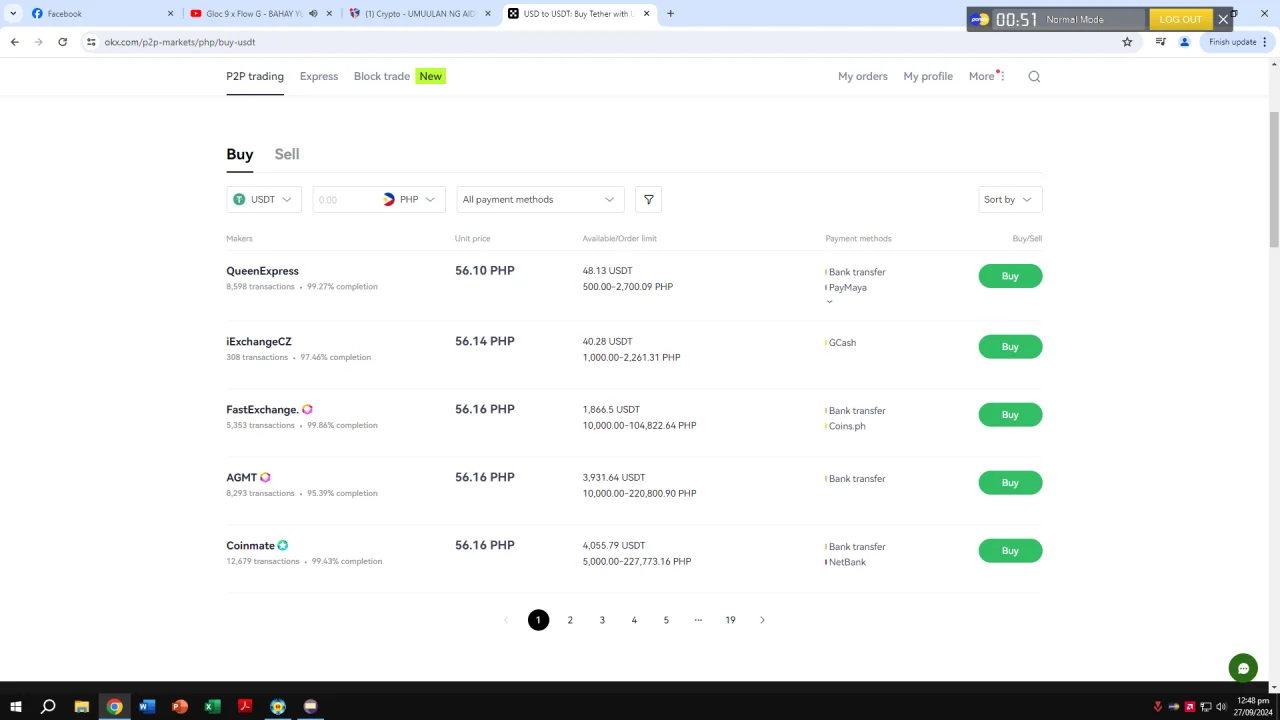The width and height of the screenshot is (1280, 720).
Task: Open the Chrome Finish update menu
Action: pos(1238,42)
